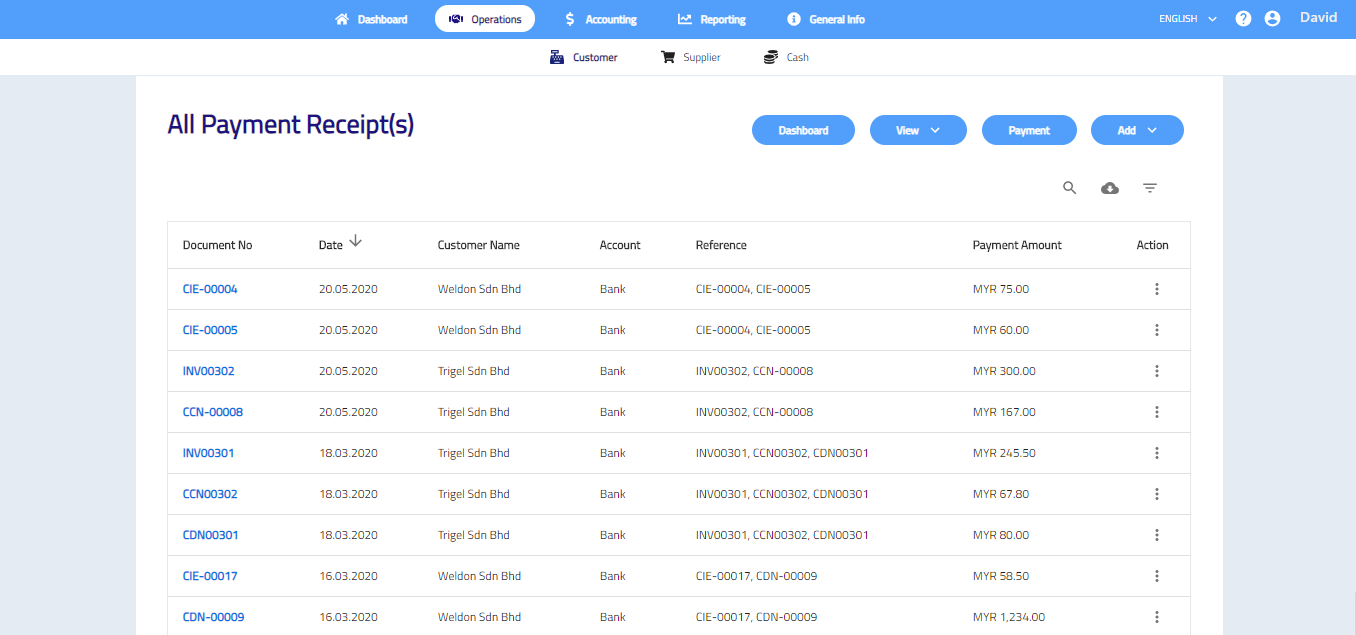Screen dimensions: 1356x635
Task: Sort by the Date column arrow
Action: click(x=355, y=242)
